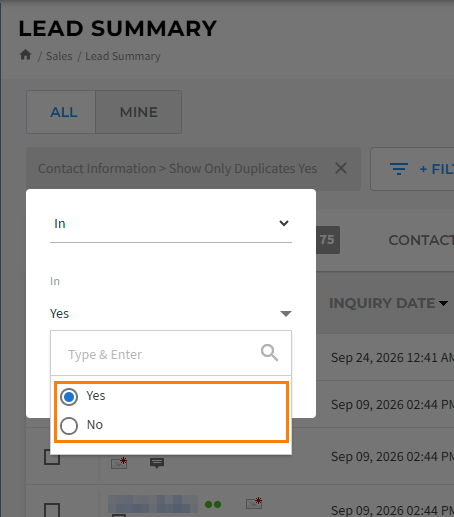
Task: Click the envelope icon next to green dots
Action: 254,503
